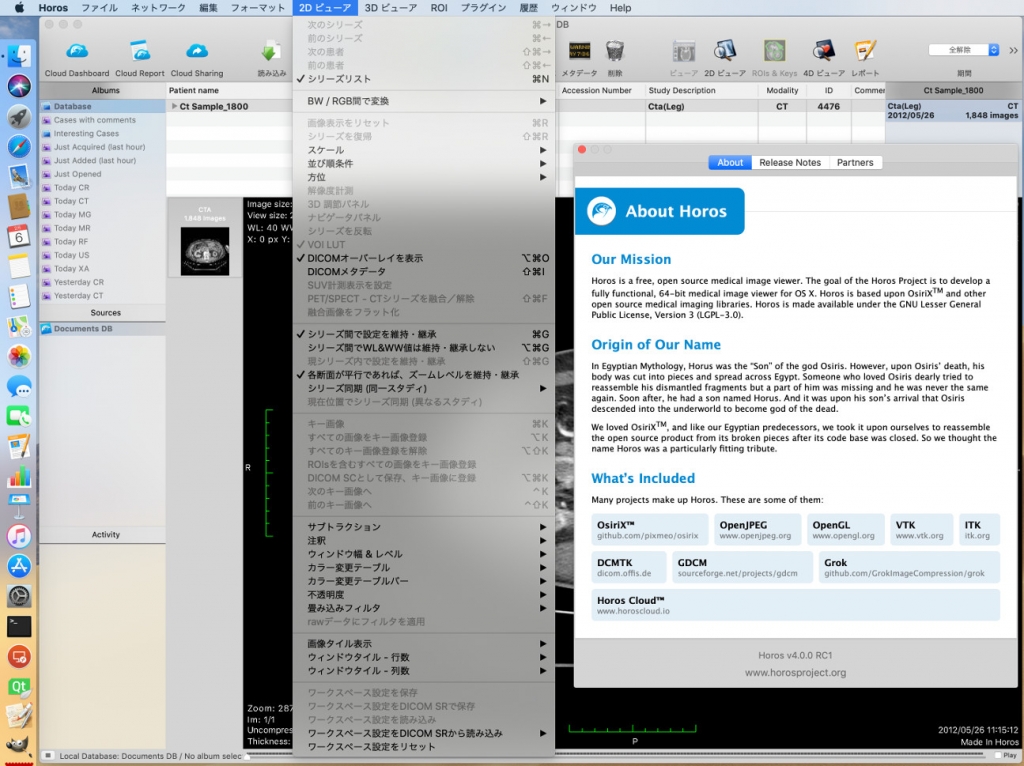1024x766 pixels.
Task: Expand the 画像タイル表示 submenu
Action: pos(424,643)
